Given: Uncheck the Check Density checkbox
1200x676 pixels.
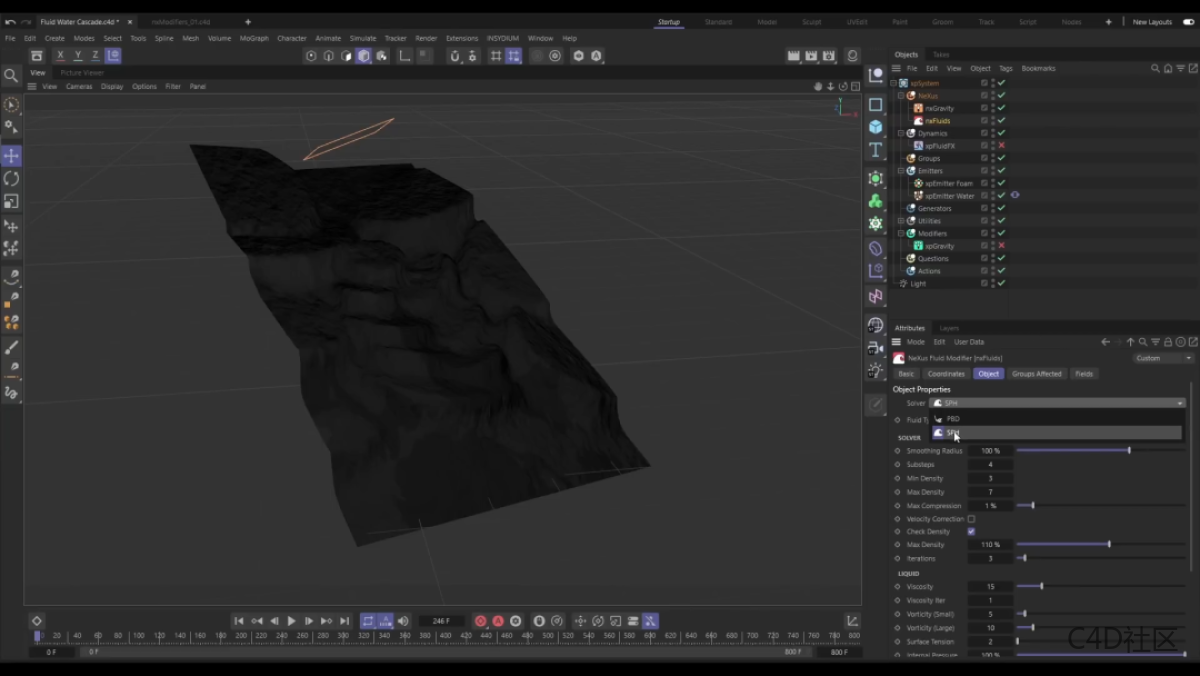Looking at the screenshot, I should tap(971, 532).
